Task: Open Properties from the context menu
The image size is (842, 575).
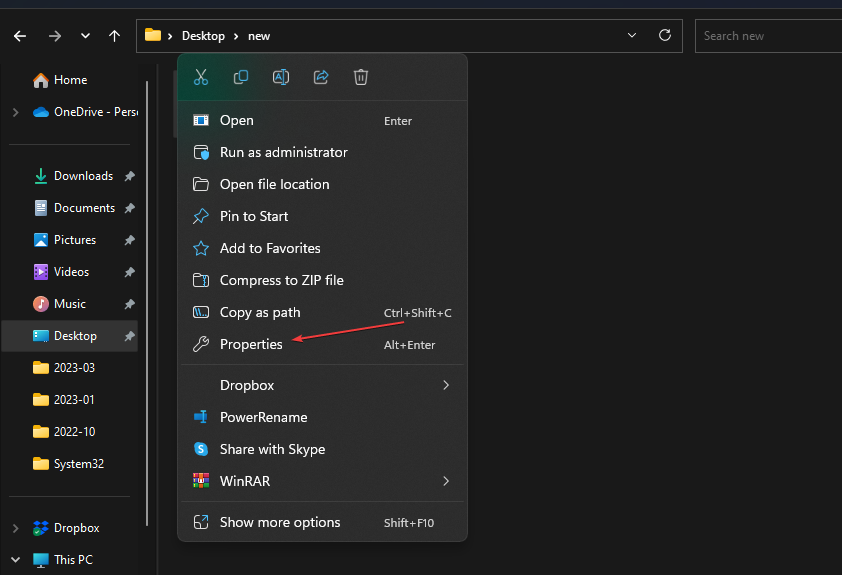Action: (322, 344)
